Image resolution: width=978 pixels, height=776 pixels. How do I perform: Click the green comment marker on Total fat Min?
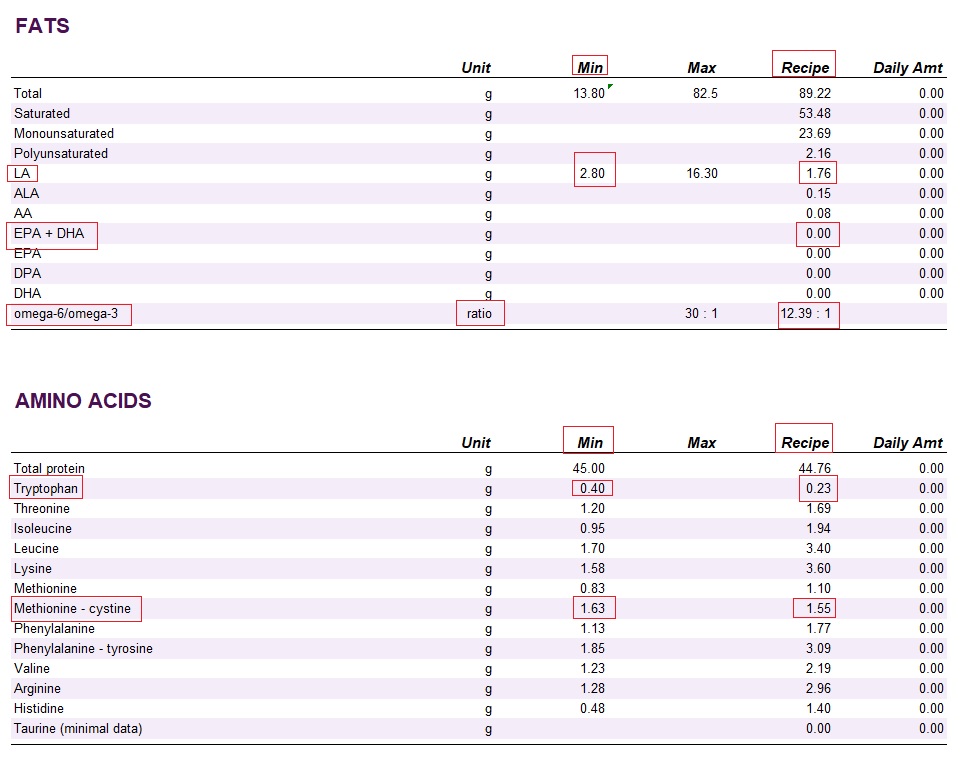pos(609,87)
